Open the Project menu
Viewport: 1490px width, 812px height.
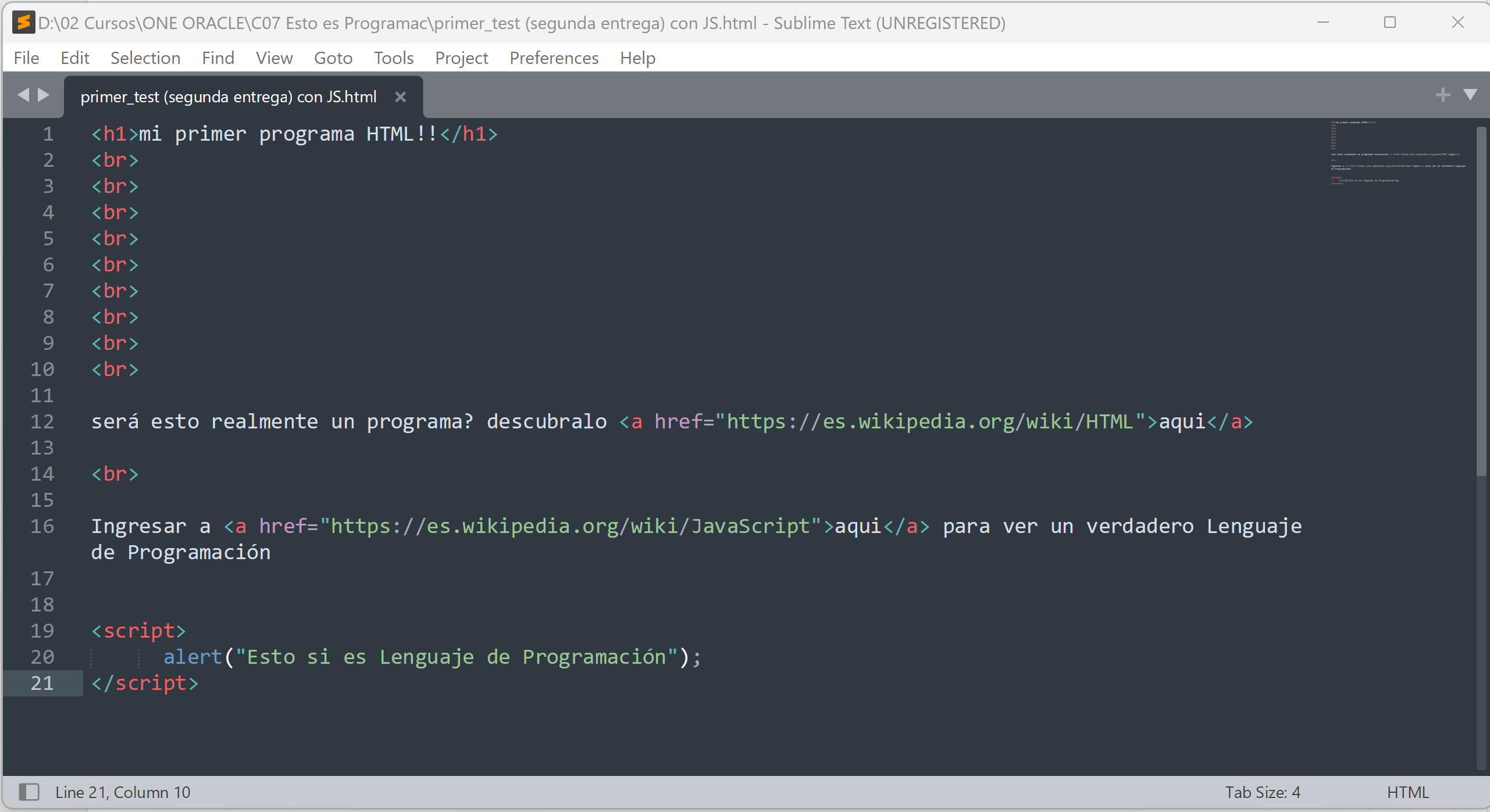point(462,58)
